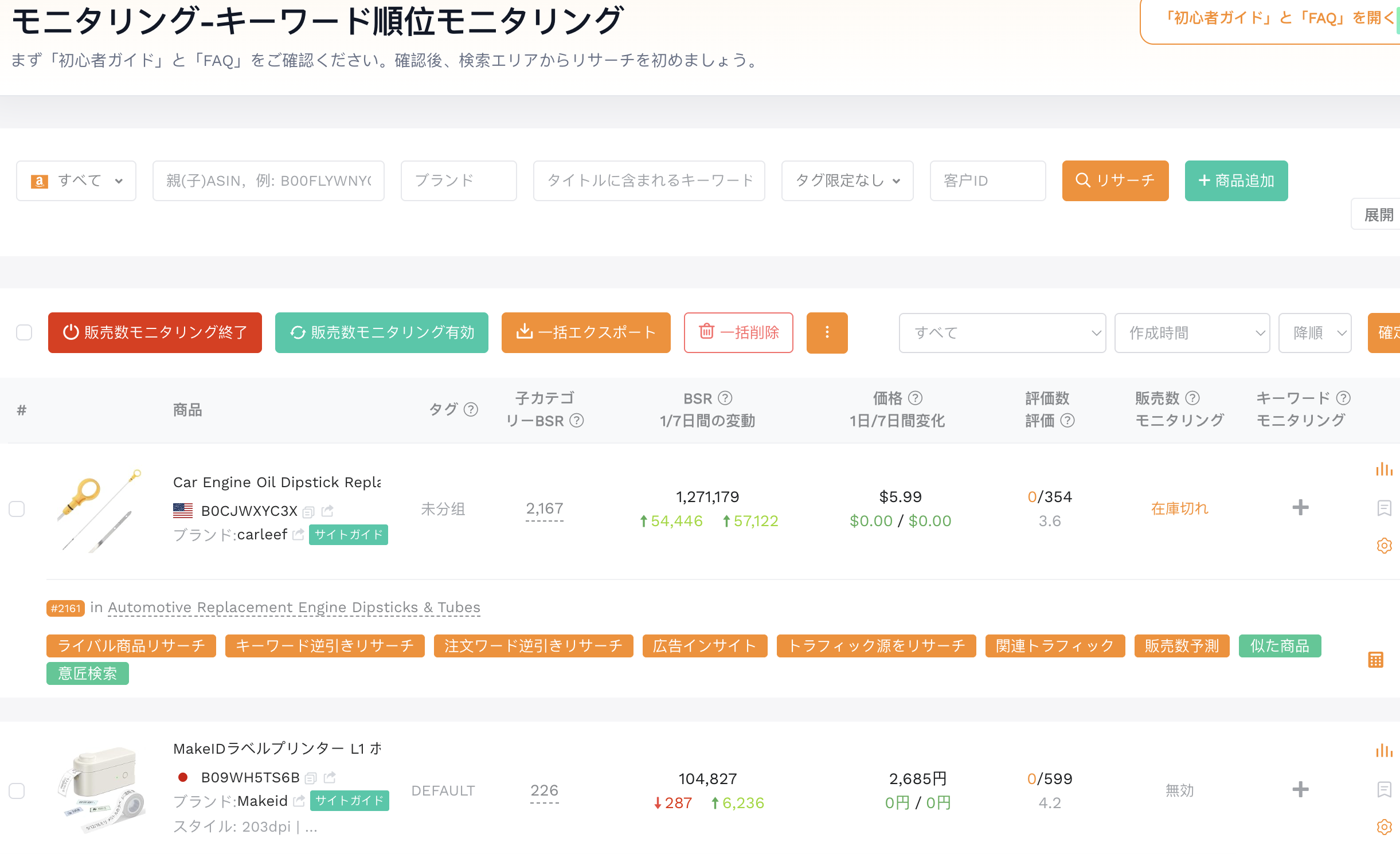This screenshot has width=1400, height=854.
Task: Copy ASIN B0CJWXYC3X with the copy icon
Action: [308, 511]
